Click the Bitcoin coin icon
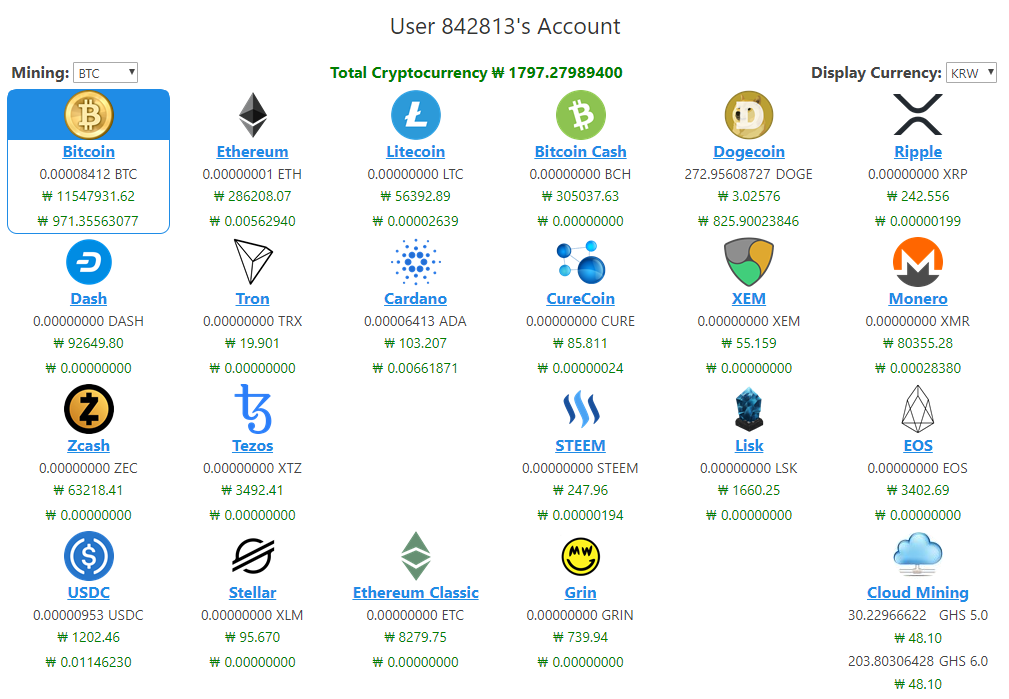Image resolution: width=1009 pixels, height=699 pixels. pyautogui.click(x=88, y=114)
